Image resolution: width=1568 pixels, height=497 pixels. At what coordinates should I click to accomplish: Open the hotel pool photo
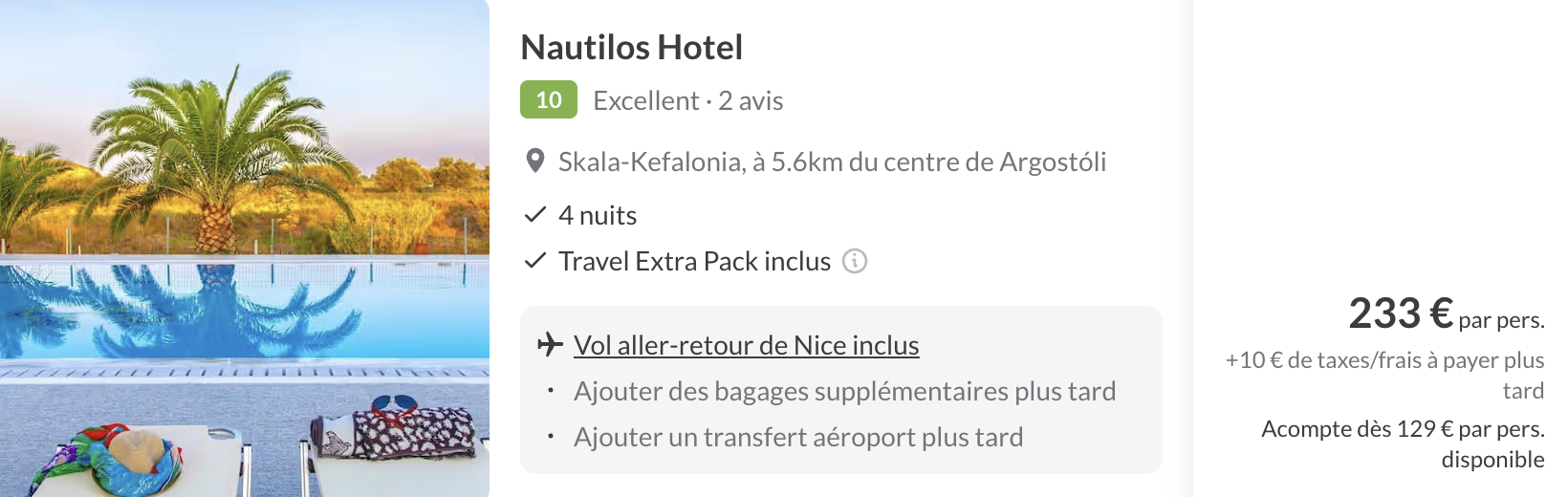tap(245, 248)
